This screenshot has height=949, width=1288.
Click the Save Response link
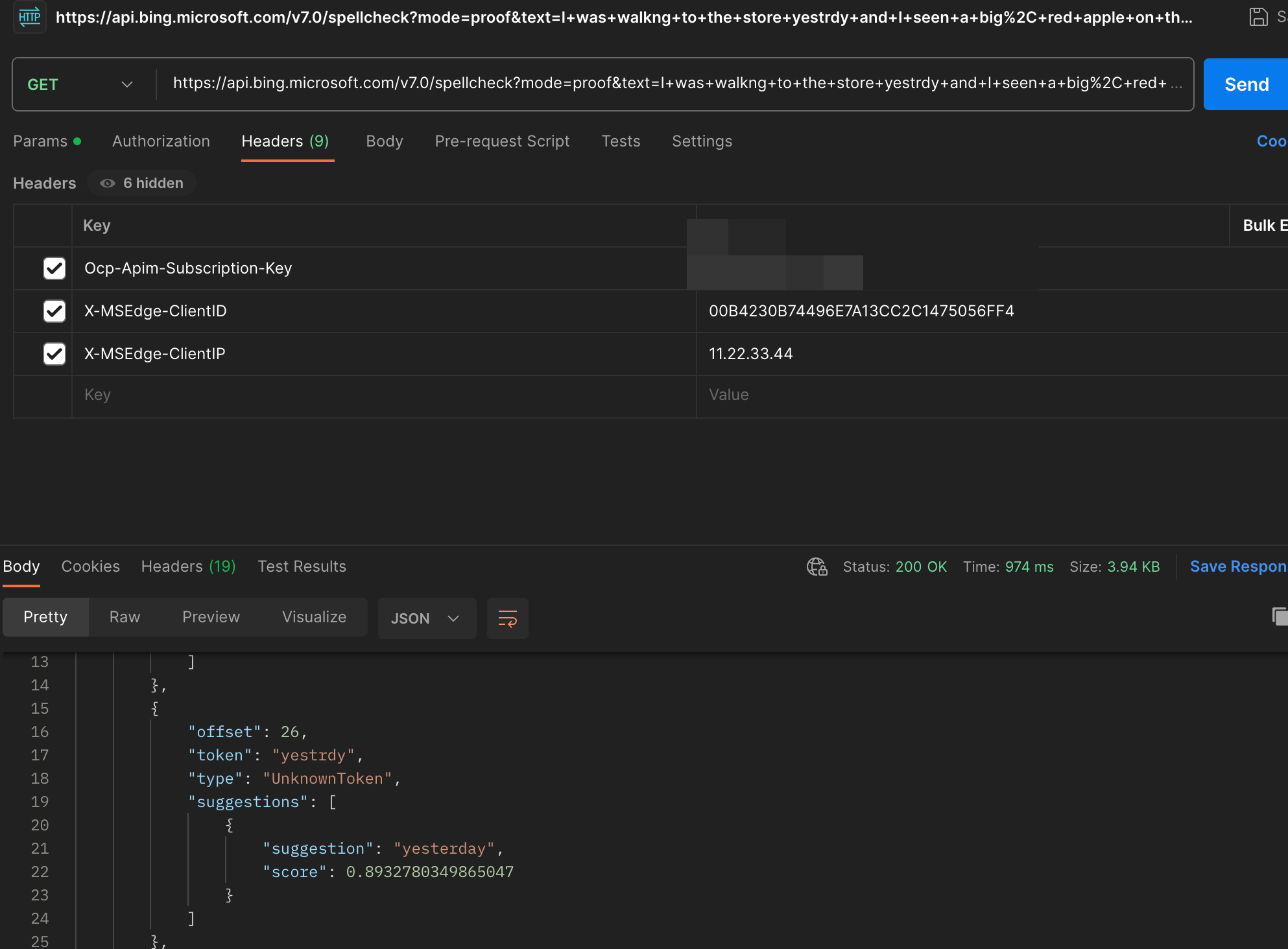(x=1239, y=567)
